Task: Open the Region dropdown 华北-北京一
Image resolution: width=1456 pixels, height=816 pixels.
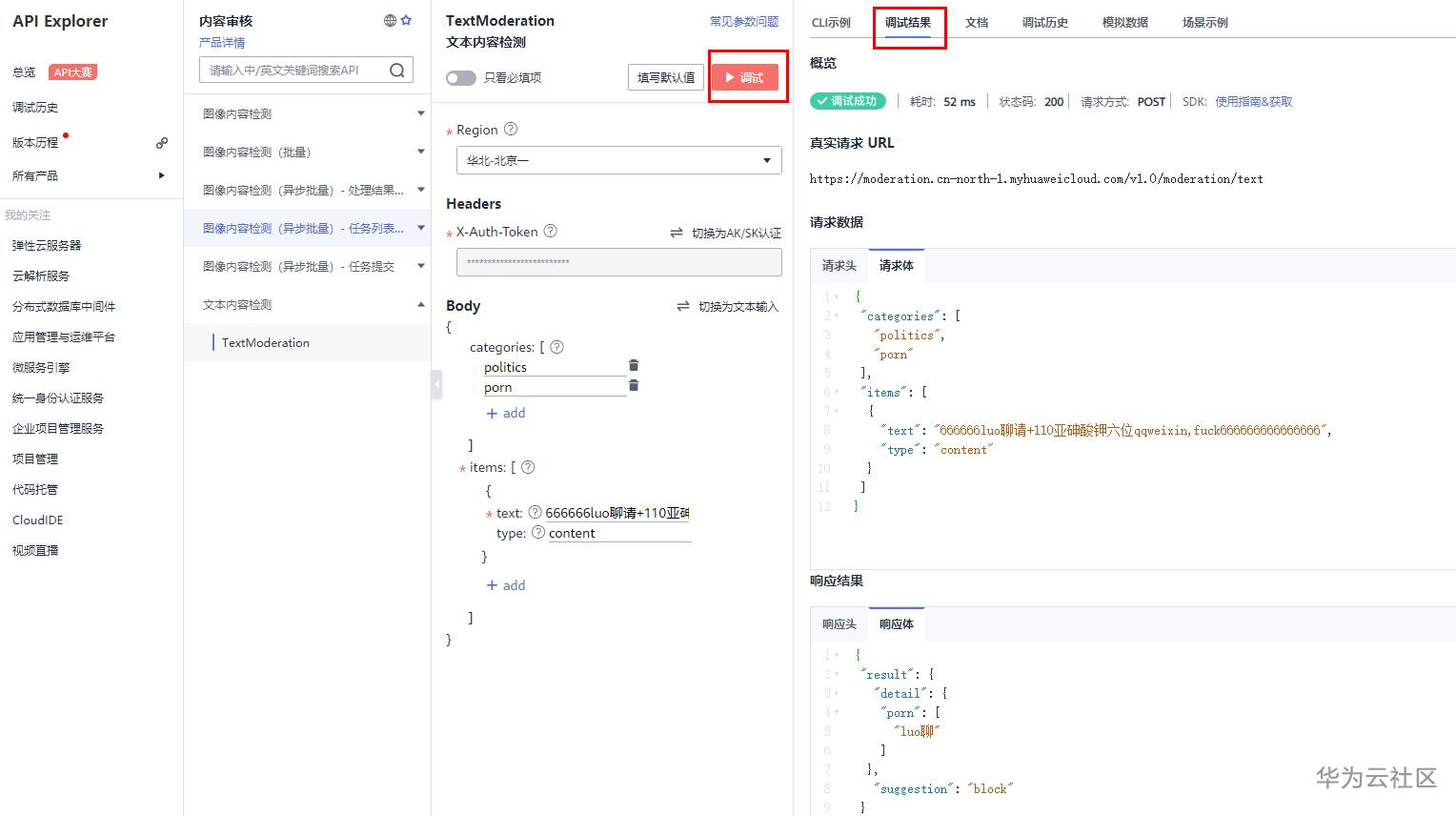Action: click(619, 160)
